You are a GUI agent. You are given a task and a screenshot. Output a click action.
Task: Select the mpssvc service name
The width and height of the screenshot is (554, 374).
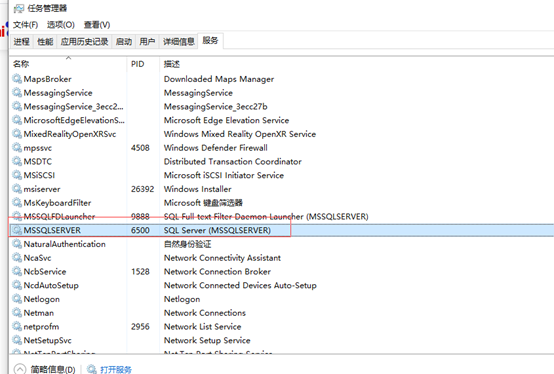click(37, 148)
